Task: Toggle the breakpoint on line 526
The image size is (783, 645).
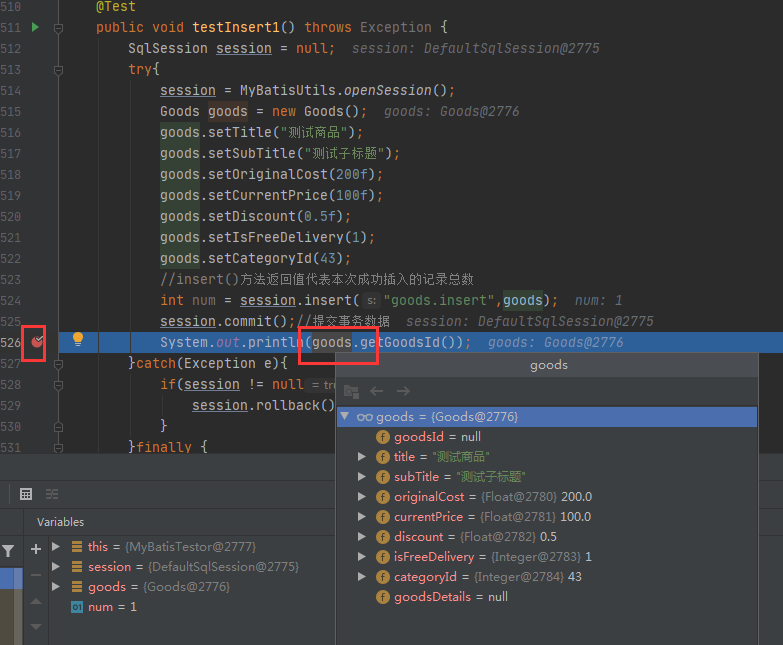Action: tap(37, 342)
